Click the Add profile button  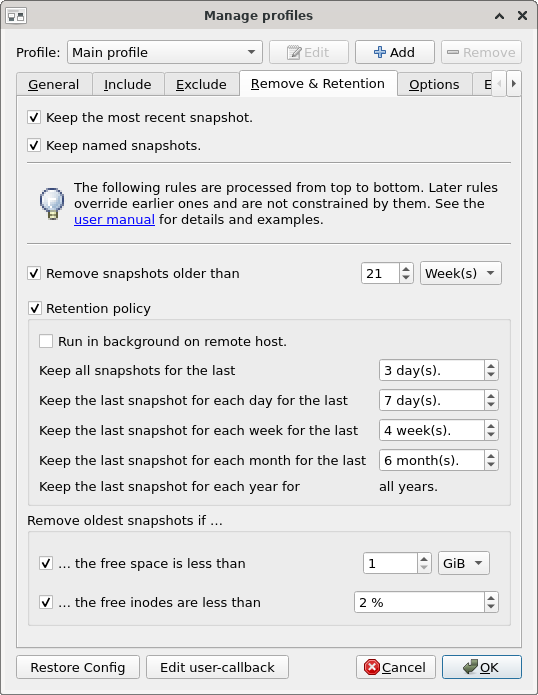pos(394,52)
